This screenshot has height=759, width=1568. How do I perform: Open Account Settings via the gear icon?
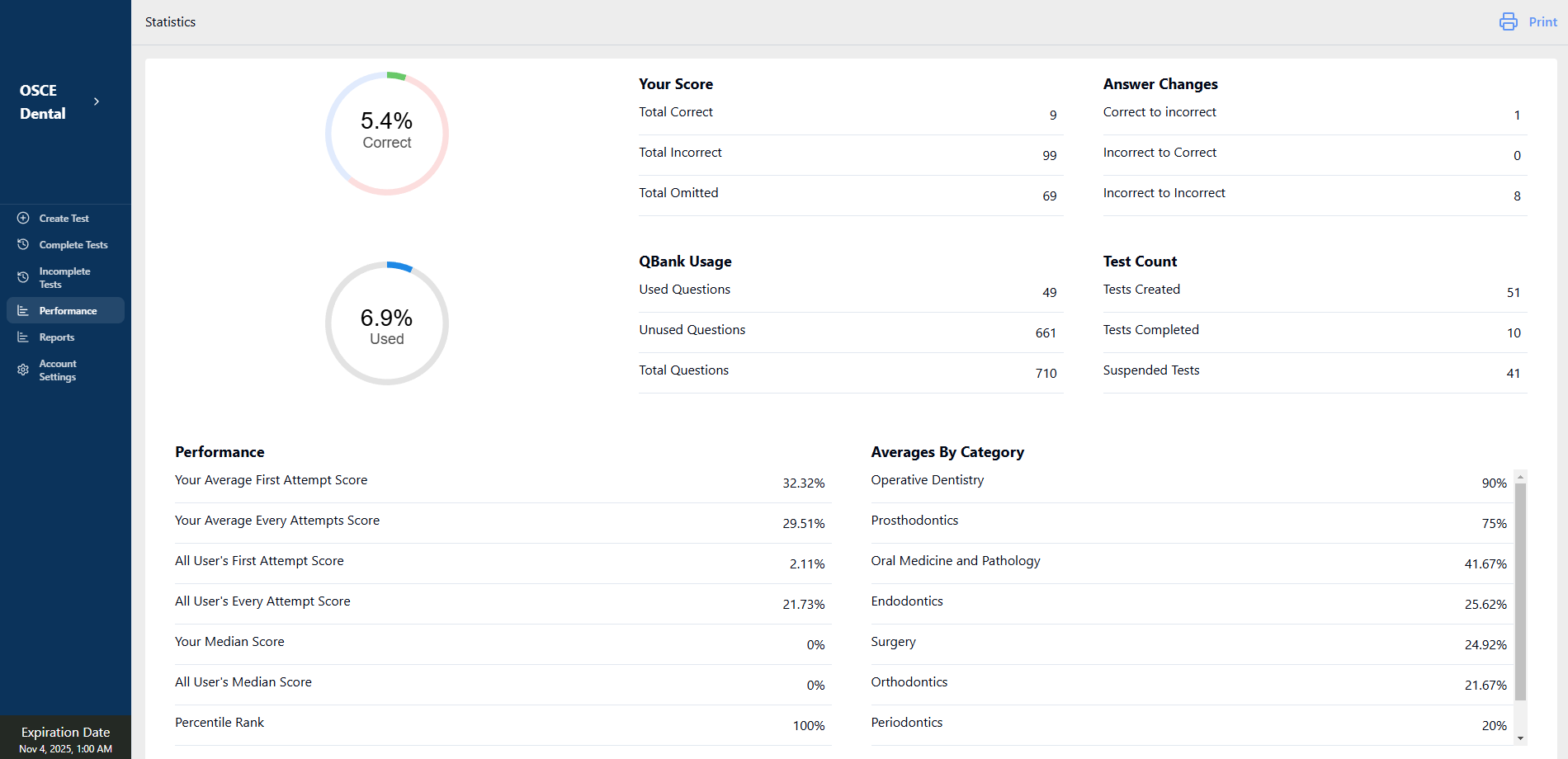23,370
